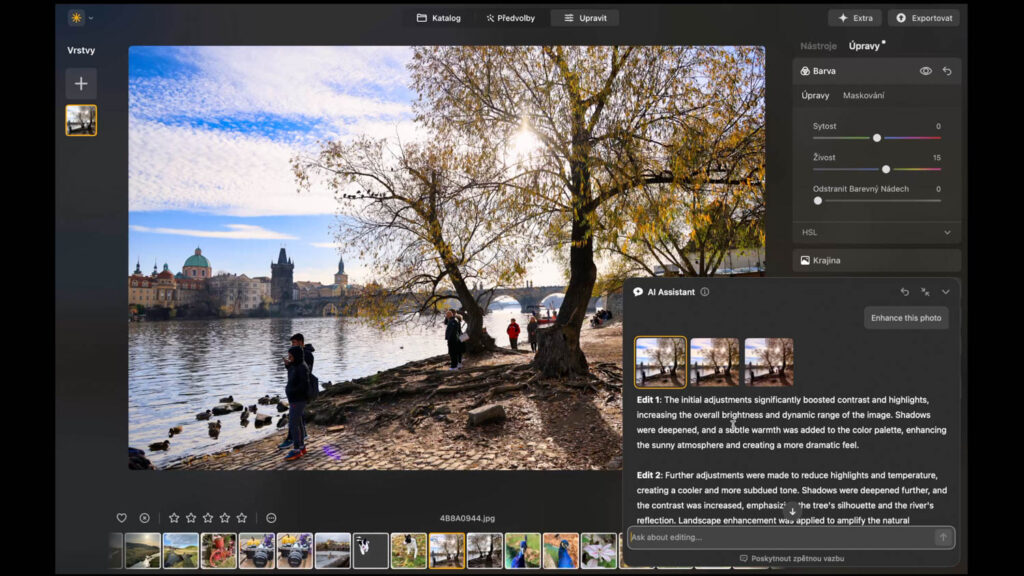Open the lake landscape filmstrip thumbnail
The image size is (1024, 576).
click(x=180, y=551)
